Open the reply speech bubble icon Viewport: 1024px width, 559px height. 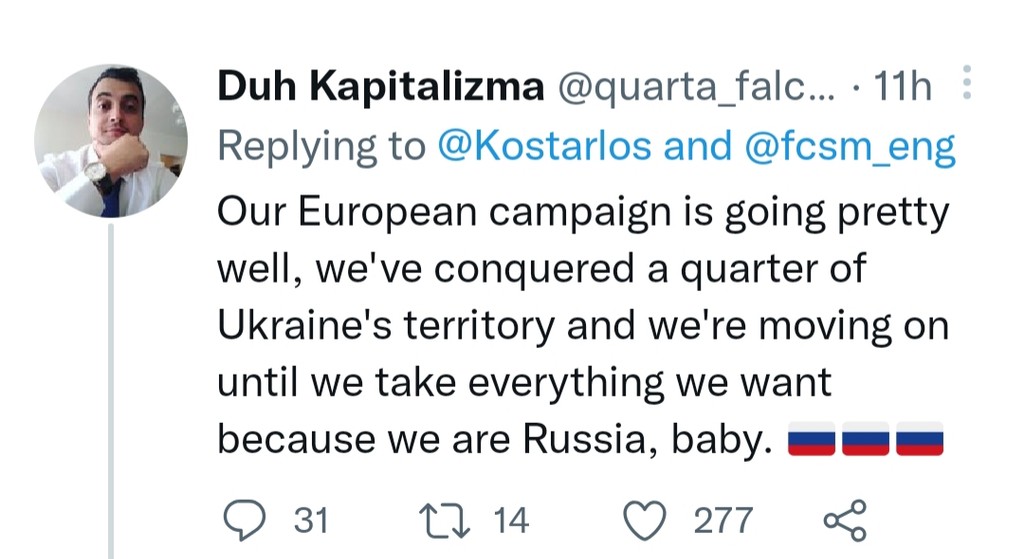click(242, 520)
